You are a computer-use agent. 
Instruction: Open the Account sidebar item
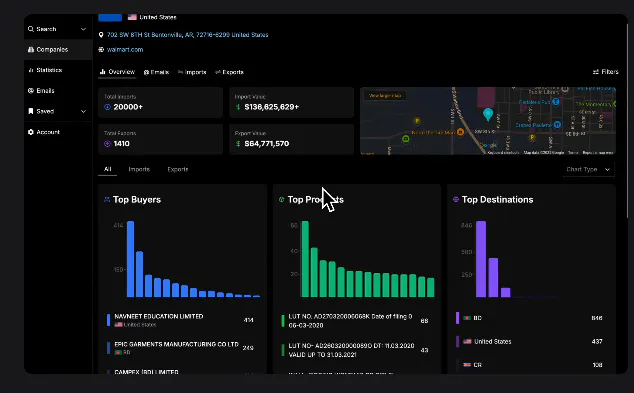tap(58, 132)
